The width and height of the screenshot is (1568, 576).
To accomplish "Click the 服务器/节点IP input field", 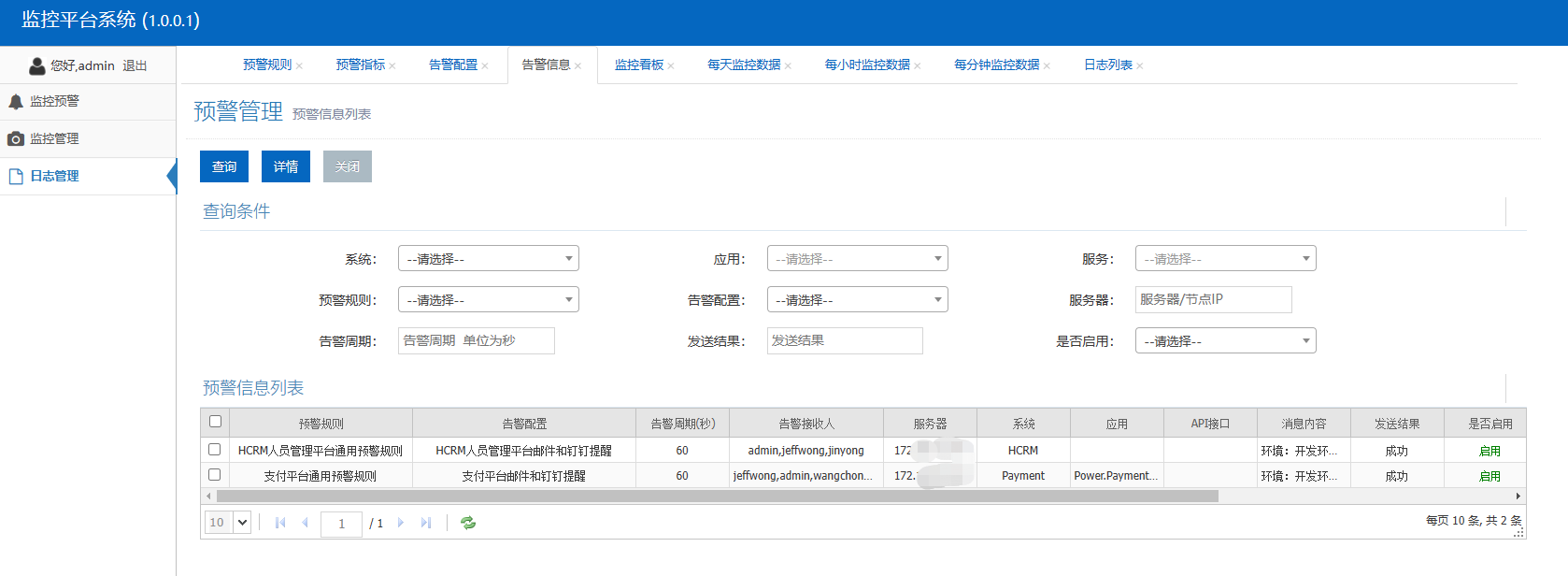I will coord(1213,300).
